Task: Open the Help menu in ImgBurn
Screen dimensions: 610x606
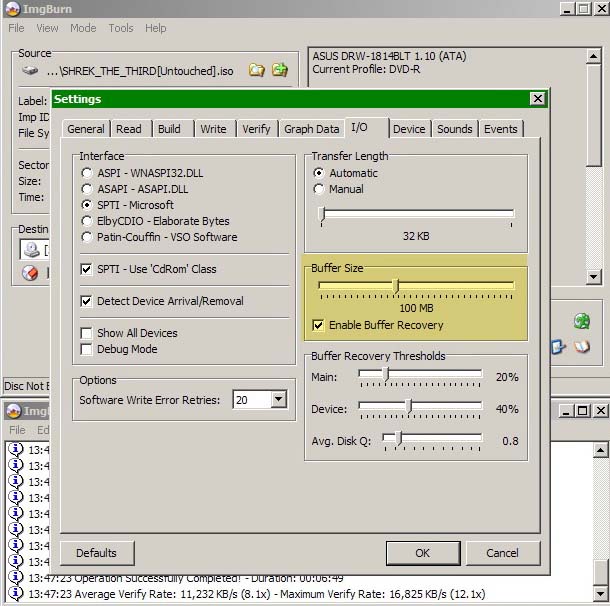Action: coord(156,28)
